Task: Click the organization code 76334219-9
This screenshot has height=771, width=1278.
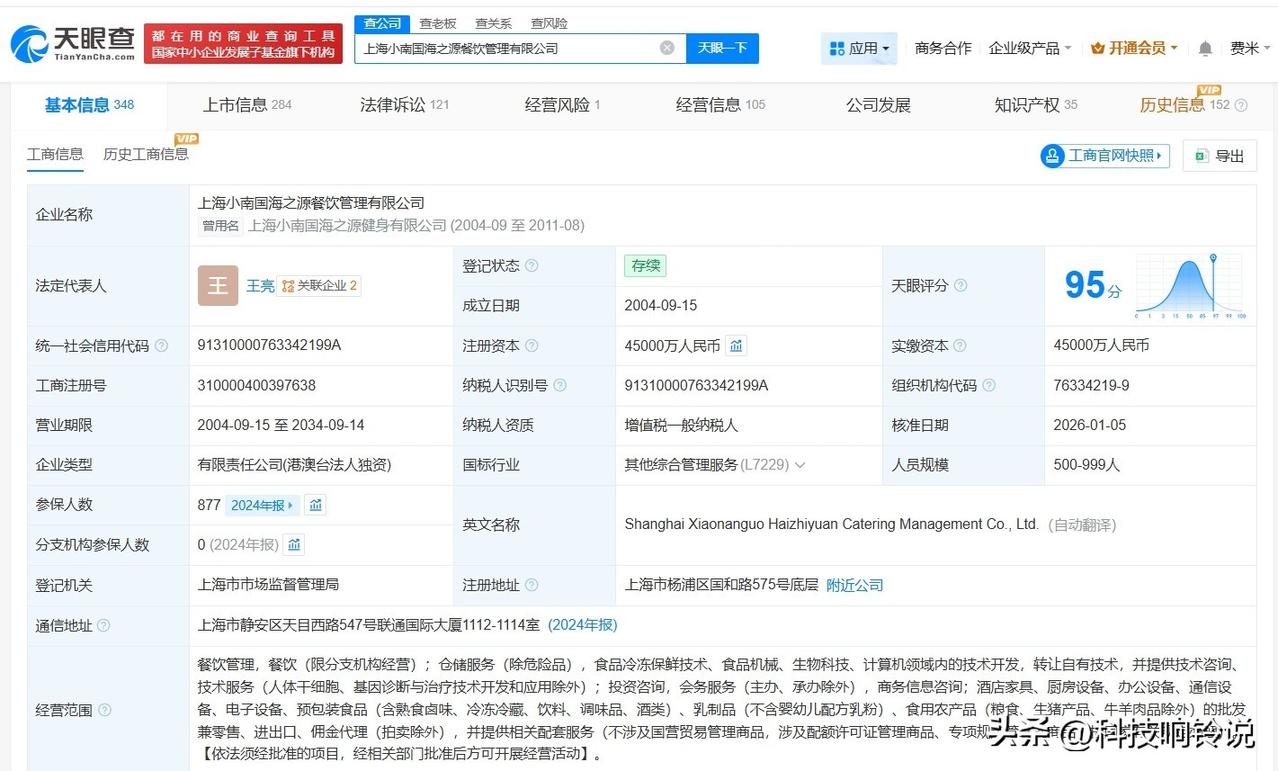Action: pos(1091,385)
